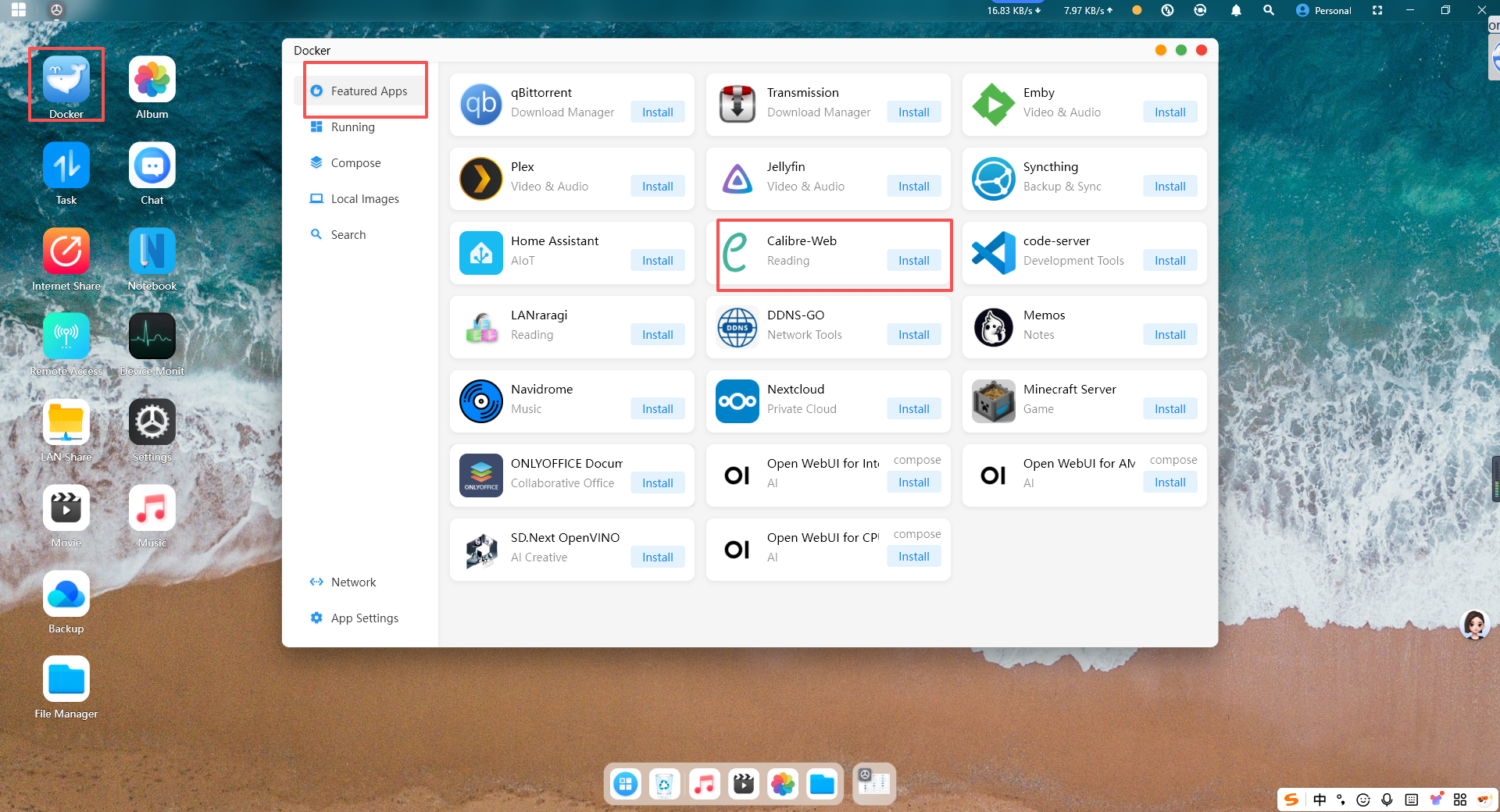Click the Minecraft Server app icon
Image resolution: width=1500 pixels, height=812 pixels.
point(994,401)
